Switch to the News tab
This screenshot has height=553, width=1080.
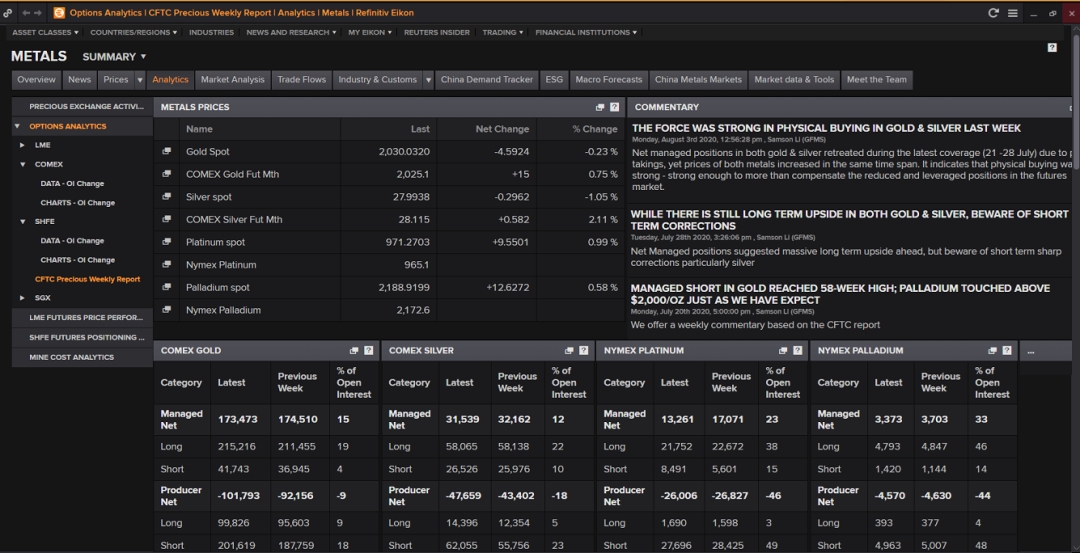click(x=79, y=80)
